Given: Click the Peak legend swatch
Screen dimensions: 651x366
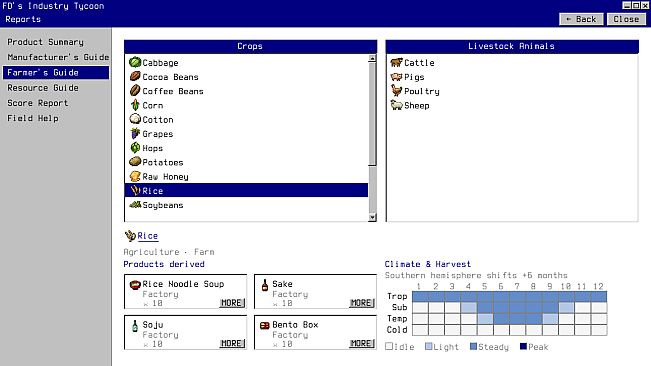Looking at the screenshot, I should tap(523, 346).
